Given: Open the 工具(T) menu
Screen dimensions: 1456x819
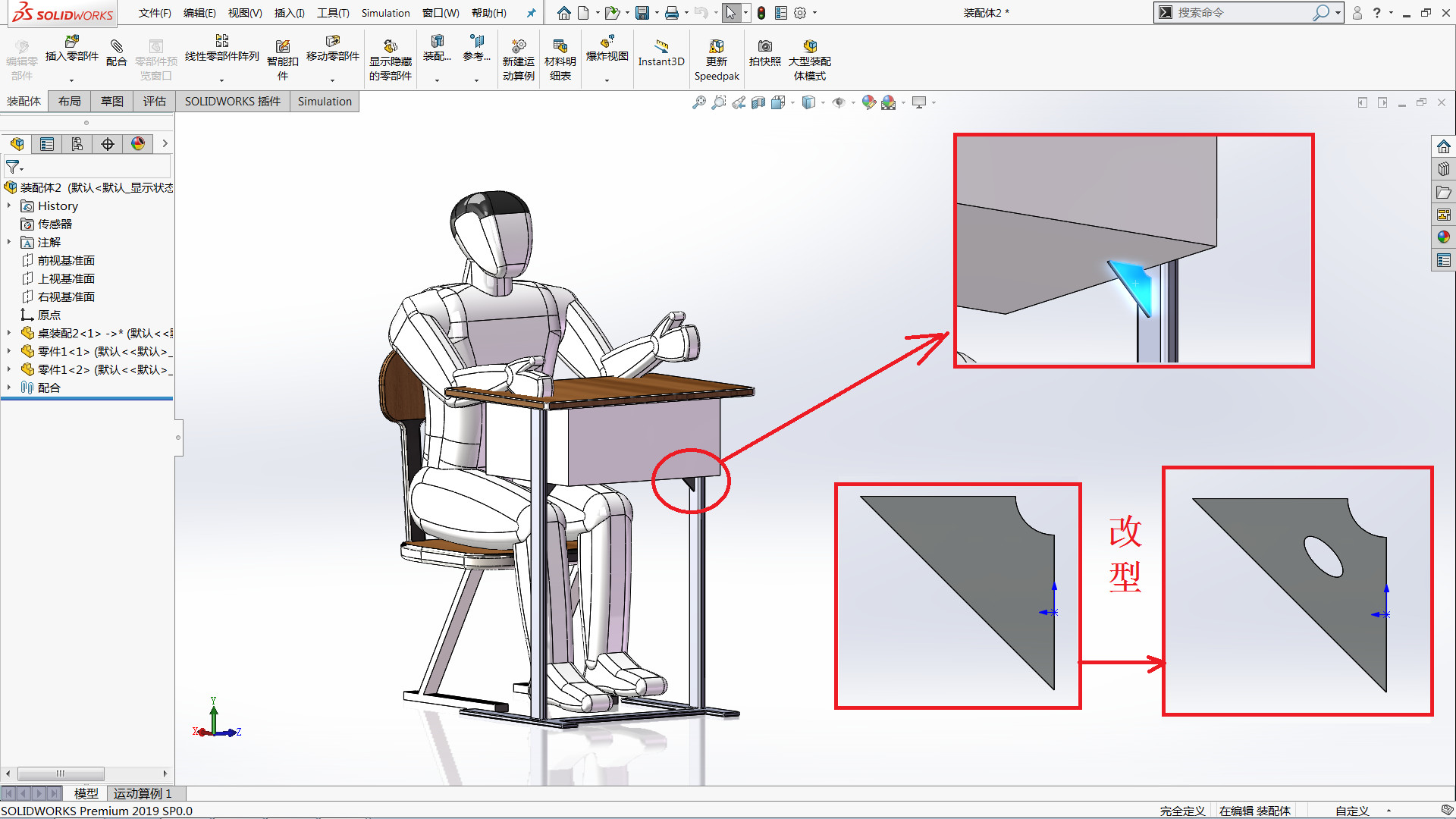Looking at the screenshot, I should click(x=333, y=13).
